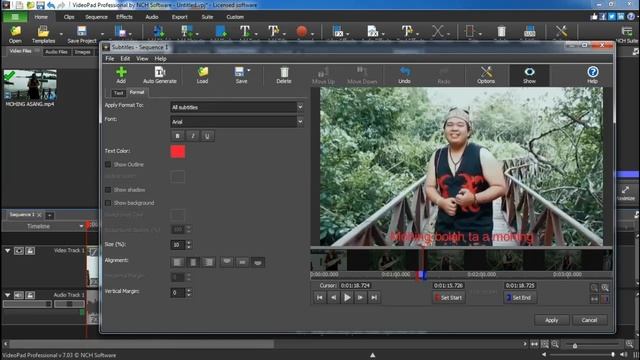Click the Set Start button
The image size is (640, 360).
coord(448,298)
